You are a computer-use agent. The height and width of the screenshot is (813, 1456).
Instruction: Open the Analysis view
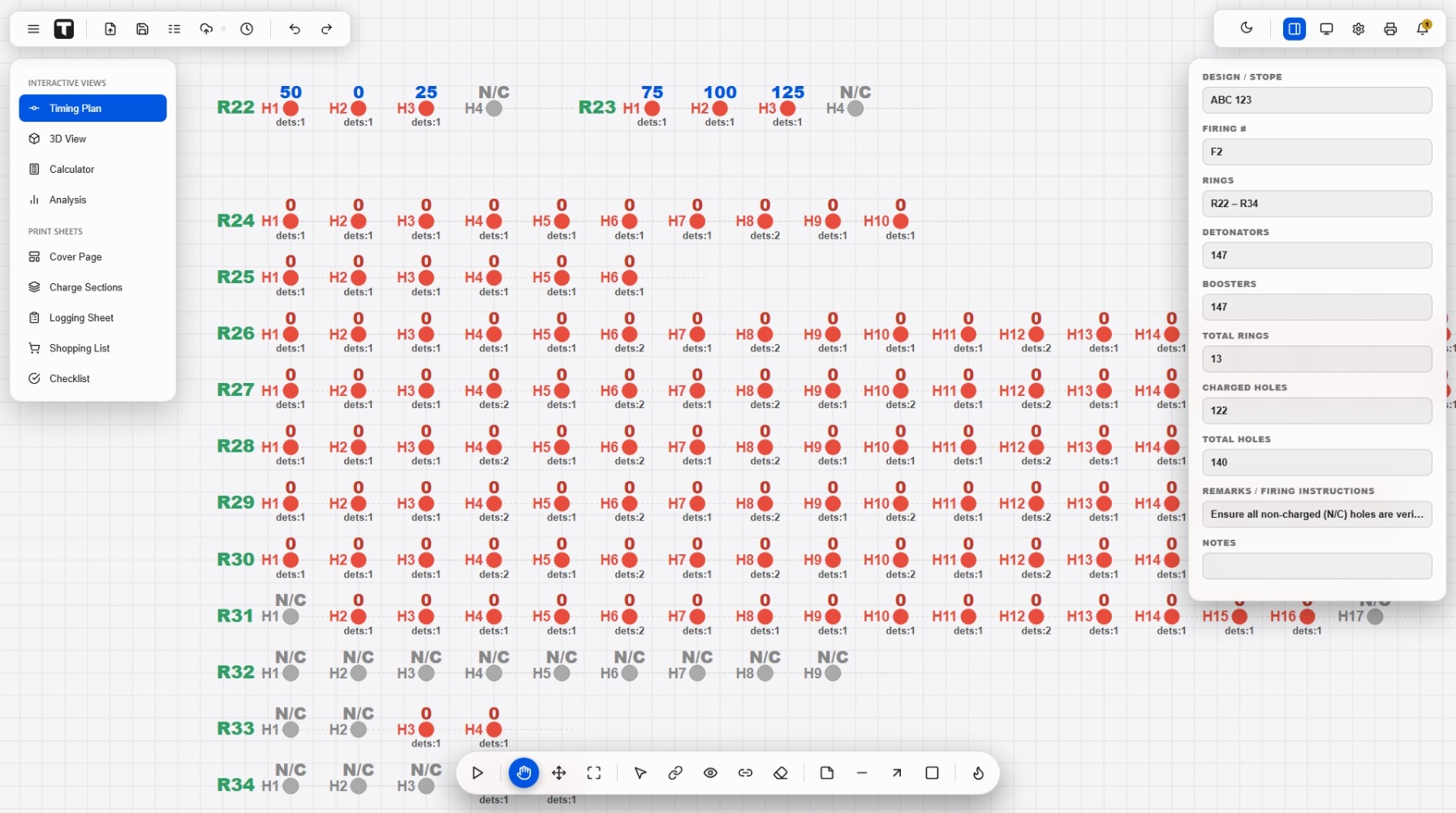point(93,200)
